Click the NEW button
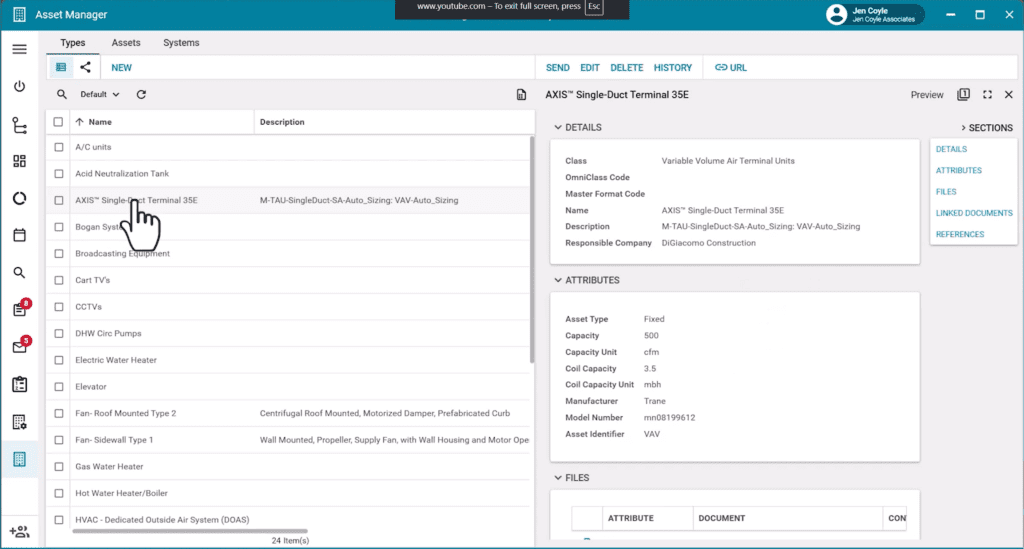 121,67
